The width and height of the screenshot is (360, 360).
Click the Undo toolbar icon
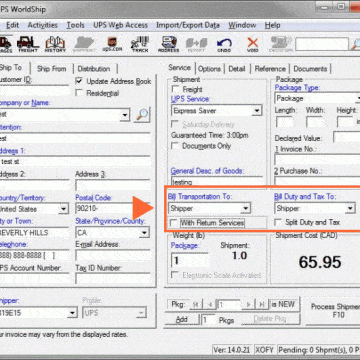[224, 44]
